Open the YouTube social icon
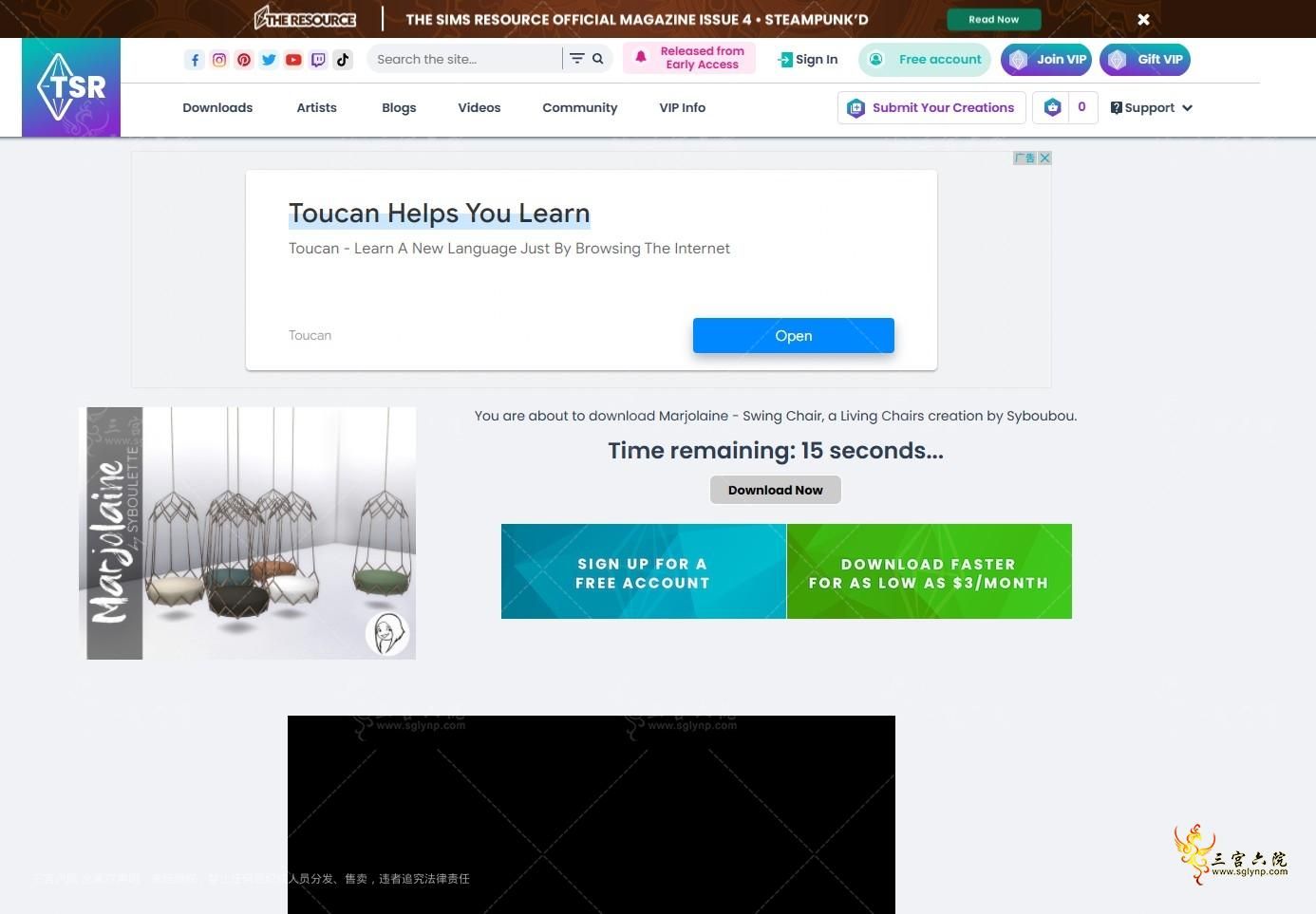The width and height of the screenshot is (1316, 914). point(293,60)
